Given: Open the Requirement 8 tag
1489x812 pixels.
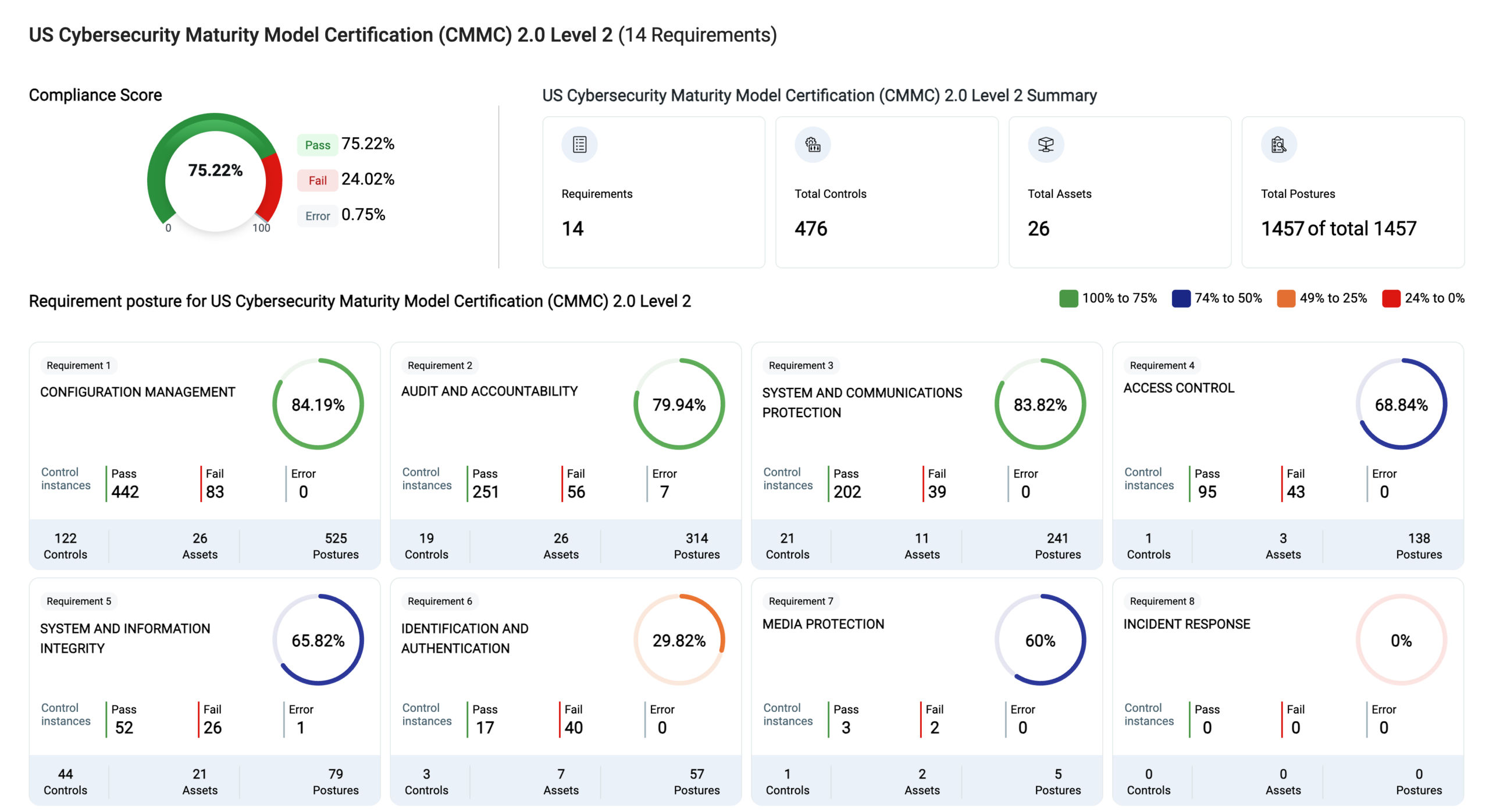Looking at the screenshot, I should coord(1162,601).
